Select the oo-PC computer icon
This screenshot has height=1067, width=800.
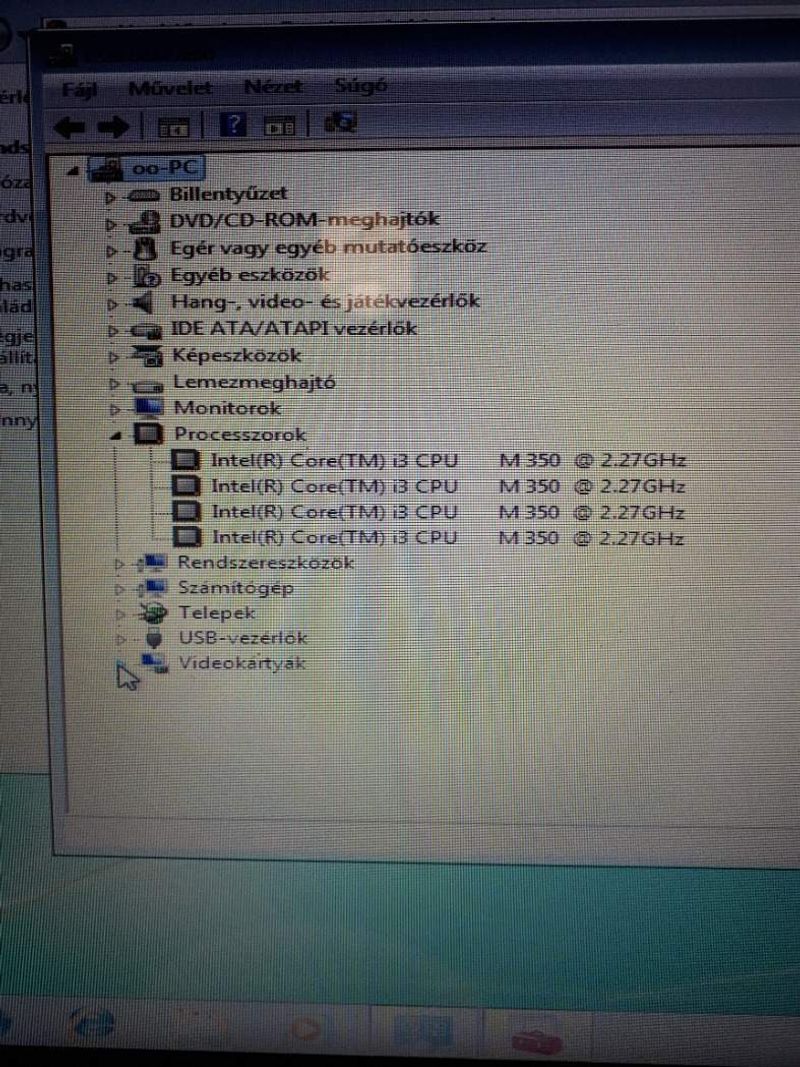[107, 169]
